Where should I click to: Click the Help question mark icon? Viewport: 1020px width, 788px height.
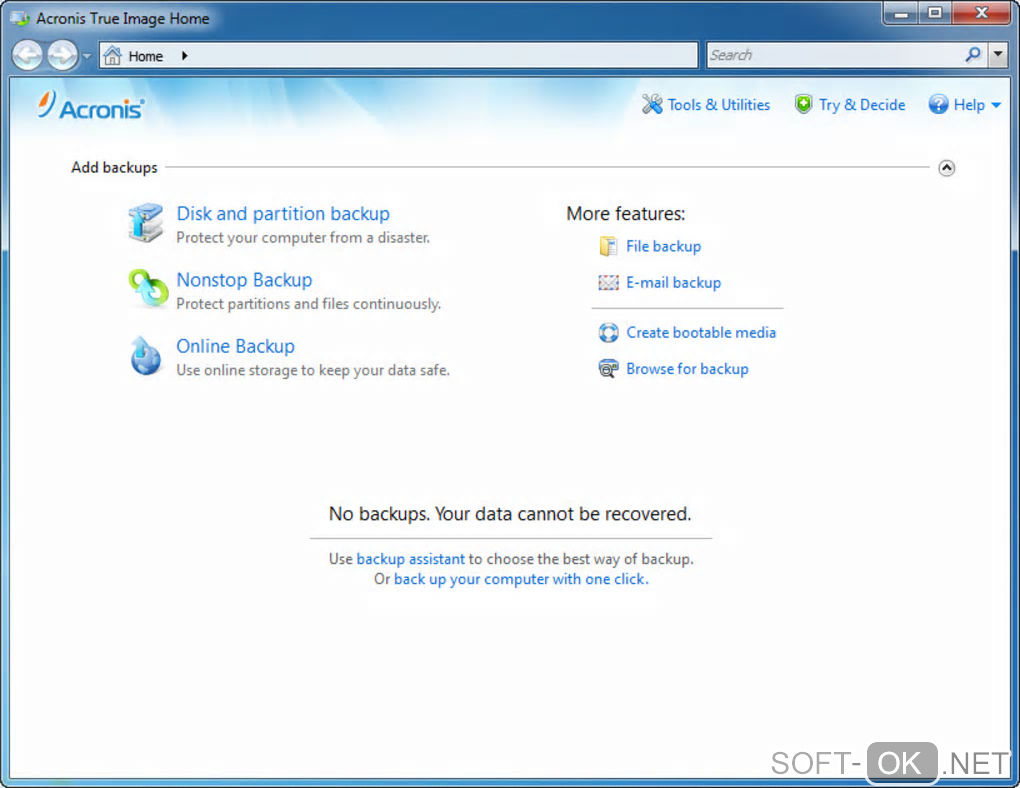(x=938, y=104)
